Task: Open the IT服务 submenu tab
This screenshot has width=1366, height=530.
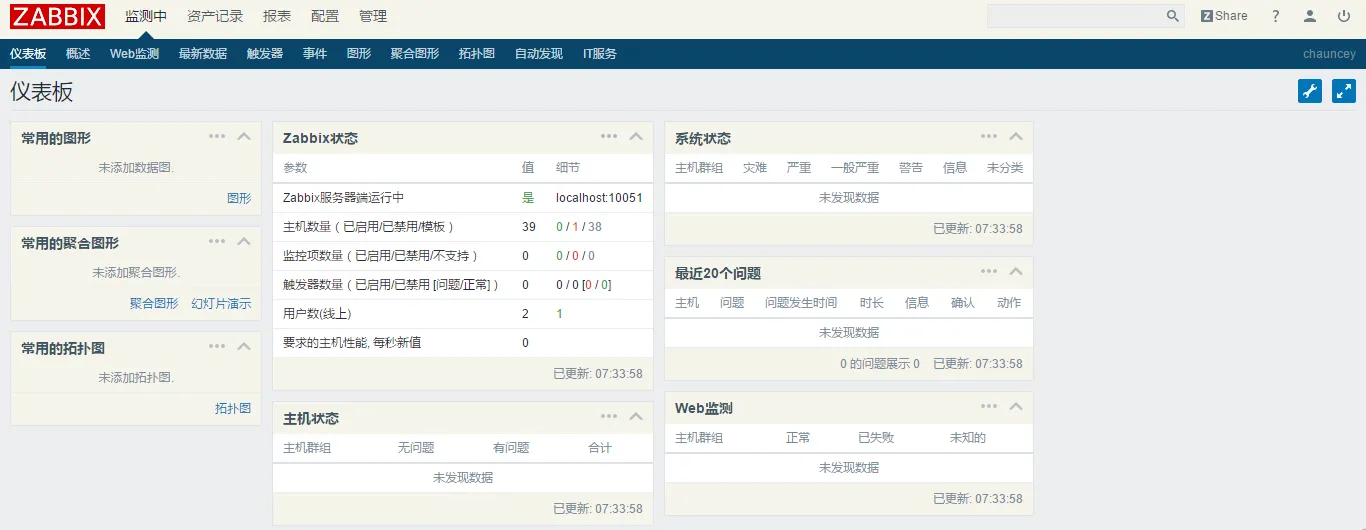Action: pos(600,54)
